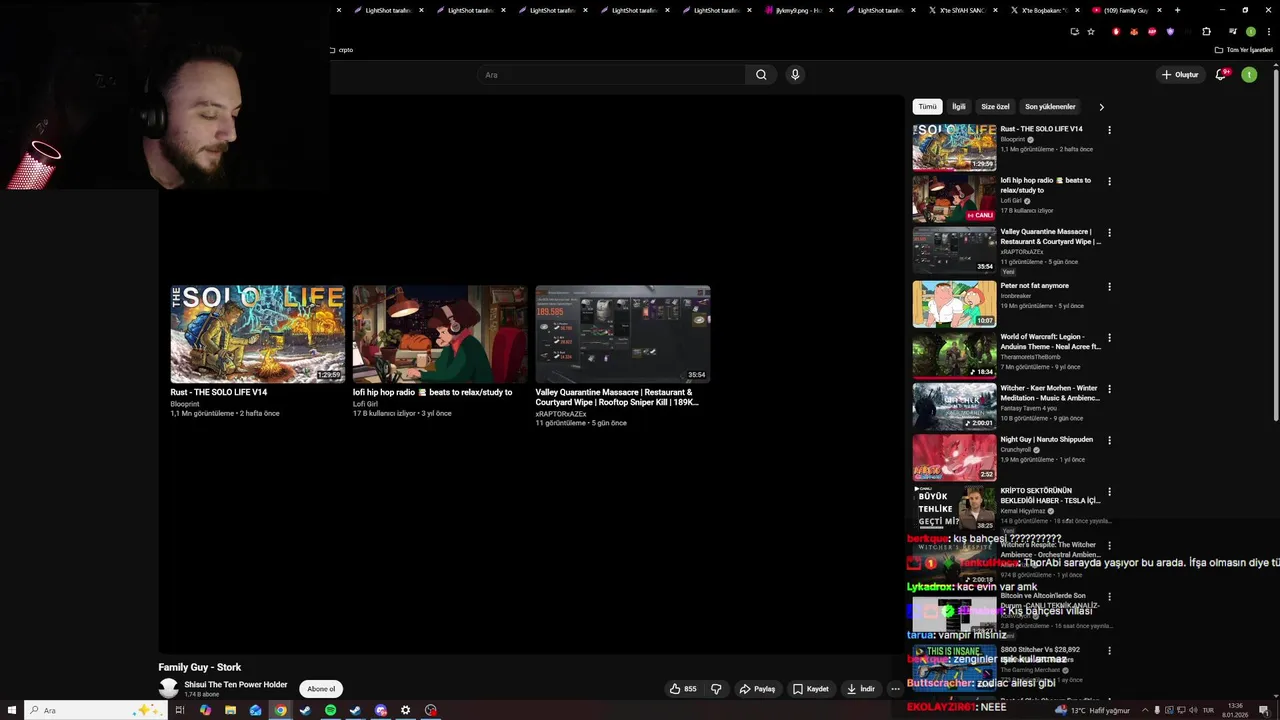
Task: Activate voice search microphone icon
Action: [795, 75]
